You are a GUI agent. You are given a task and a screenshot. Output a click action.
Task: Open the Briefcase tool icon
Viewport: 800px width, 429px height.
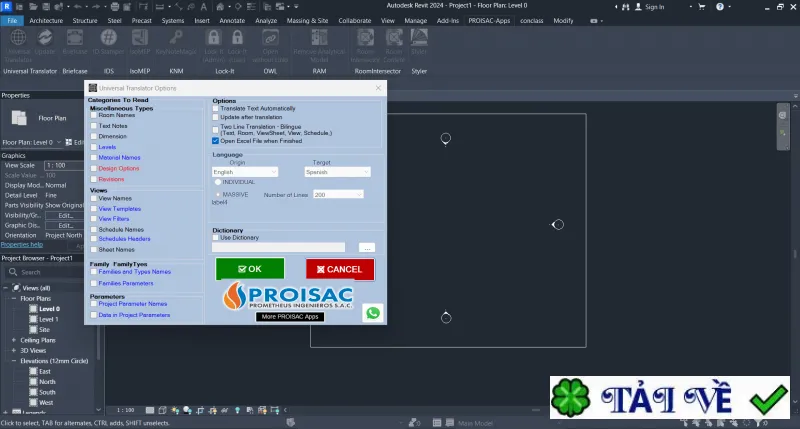coord(74,38)
